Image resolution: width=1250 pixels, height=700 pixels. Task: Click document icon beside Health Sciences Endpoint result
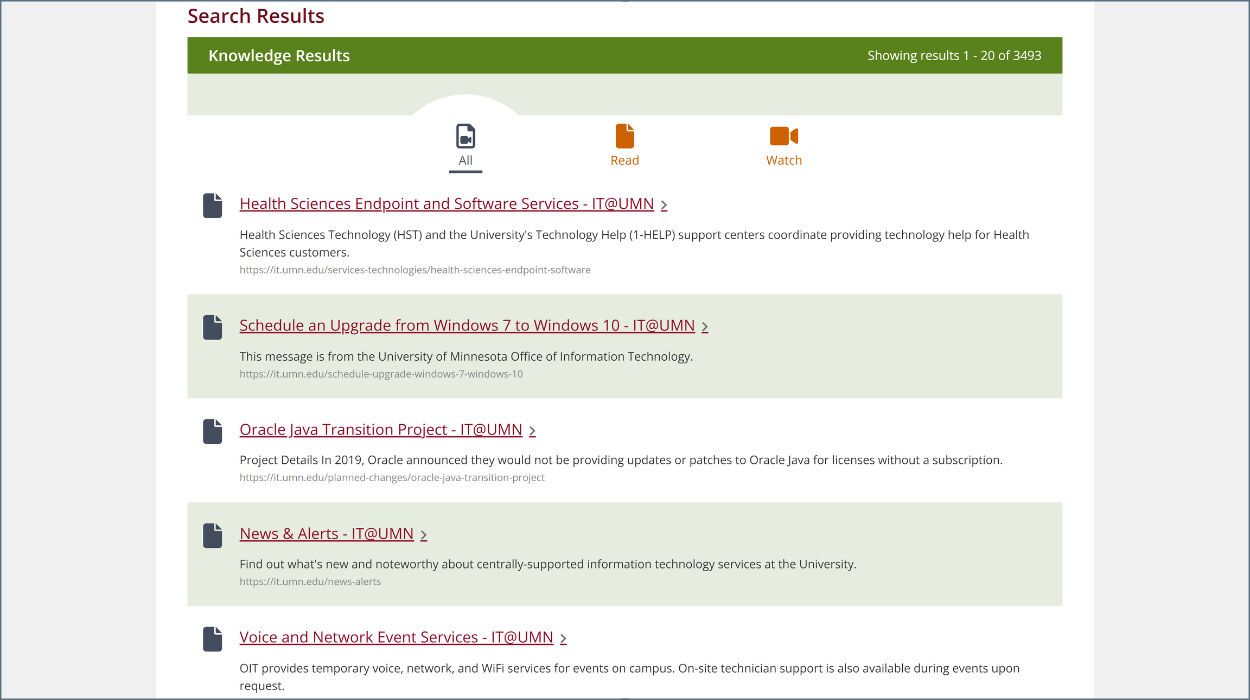coord(212,205)
